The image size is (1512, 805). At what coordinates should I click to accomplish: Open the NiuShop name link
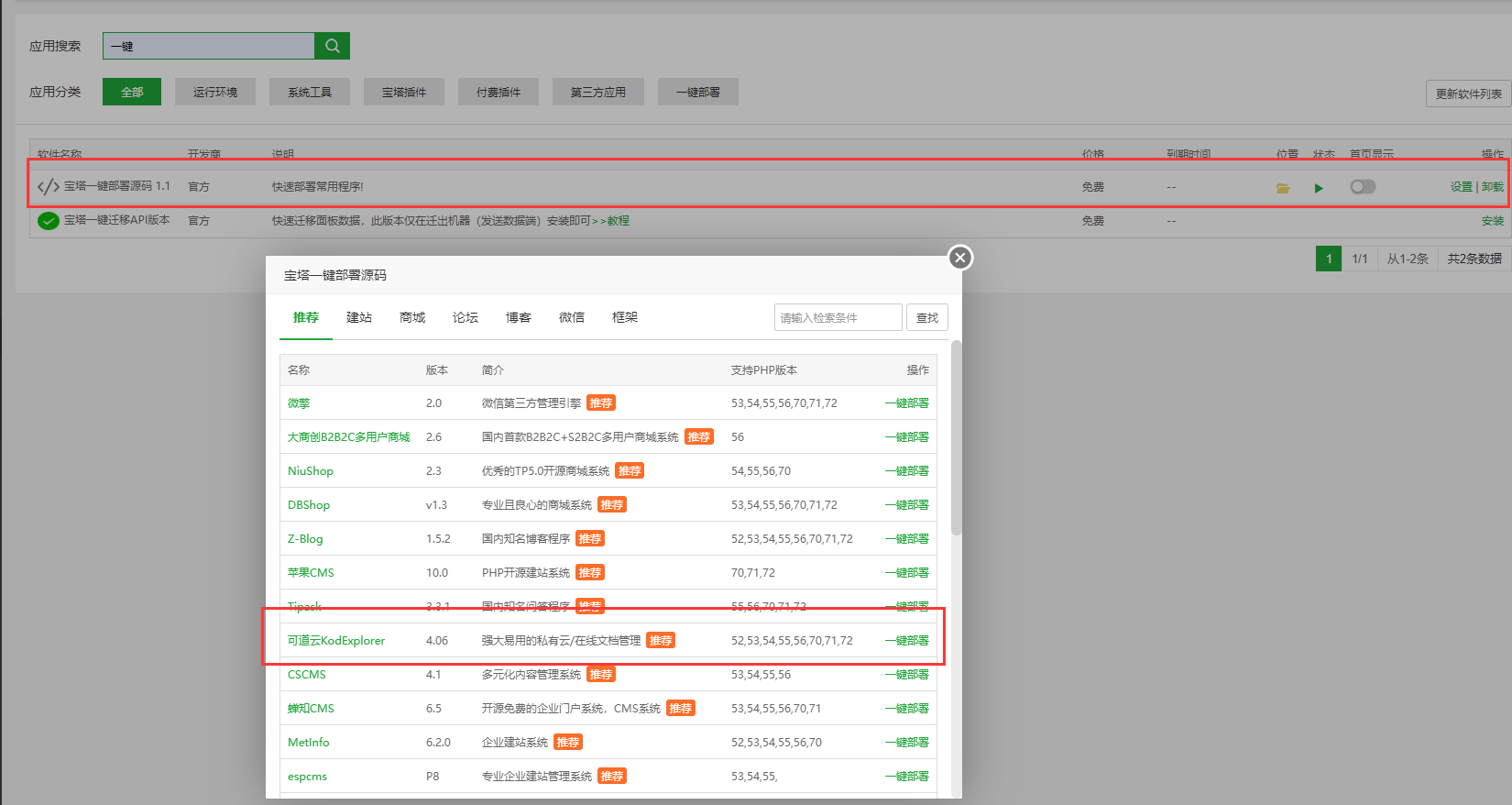311,471
